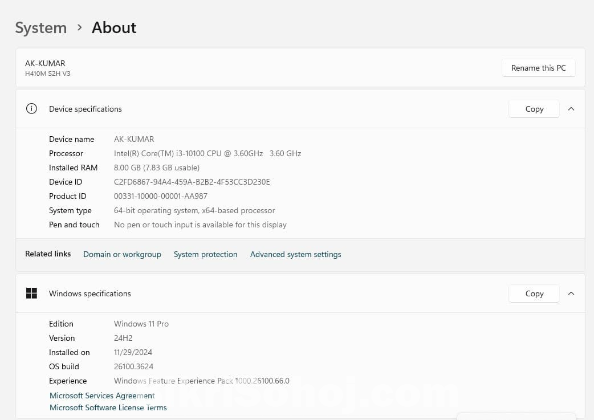Click the Related links label
Viewport: 594px width, 420px height.
point(48,254)
